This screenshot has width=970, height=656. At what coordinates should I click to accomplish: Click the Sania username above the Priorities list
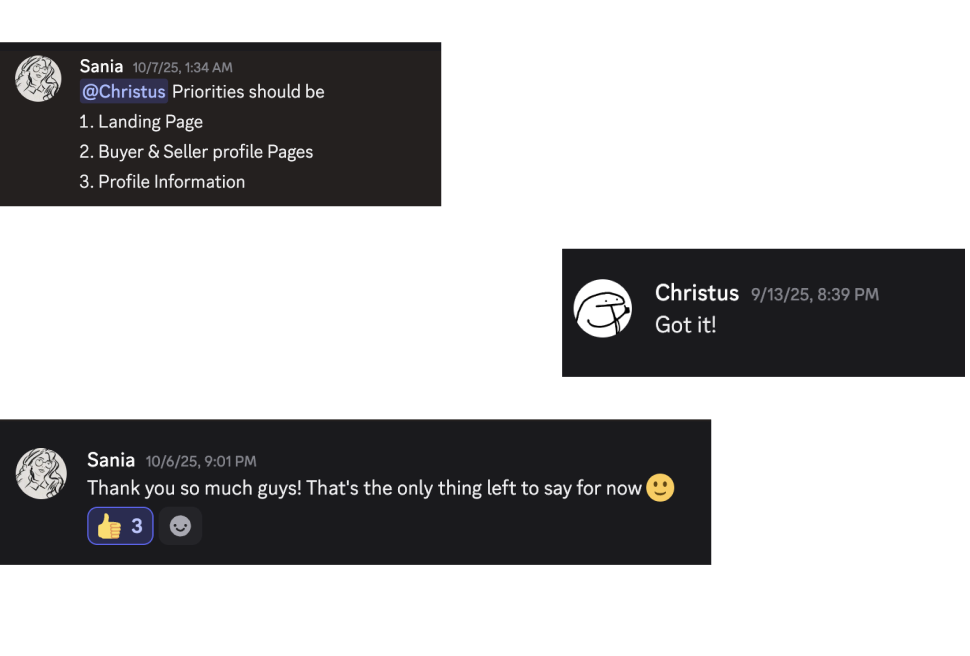coord(101,67)
